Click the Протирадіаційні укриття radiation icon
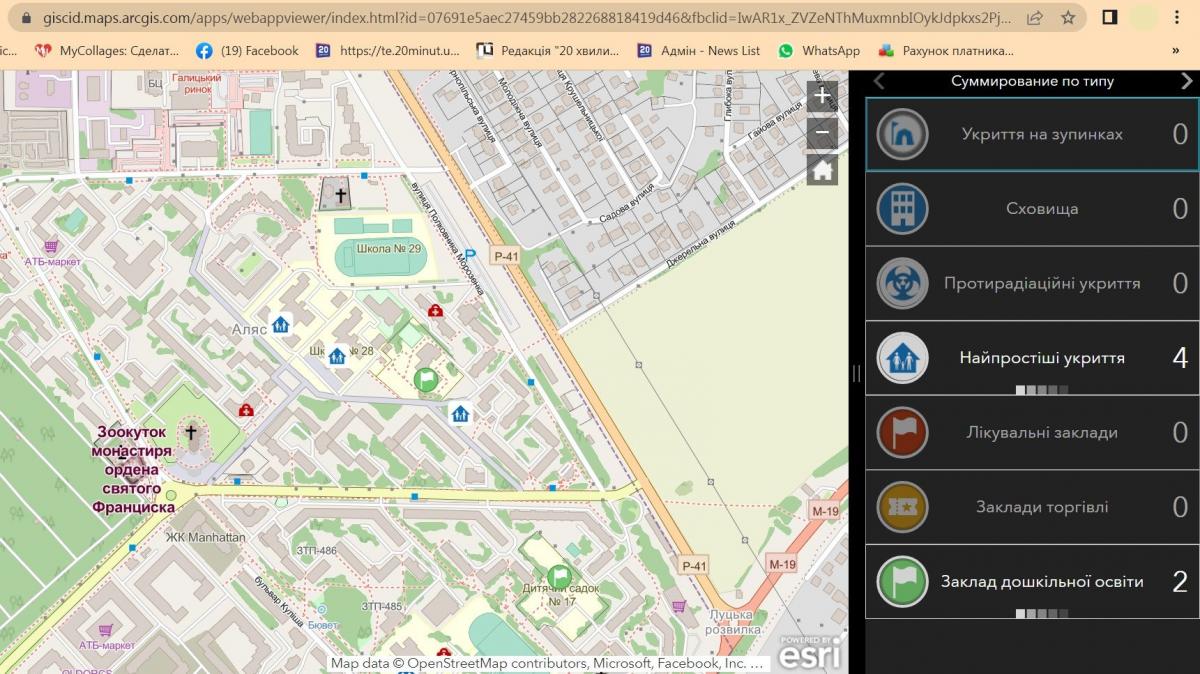1200x674 pixels. tap(902, 283)
